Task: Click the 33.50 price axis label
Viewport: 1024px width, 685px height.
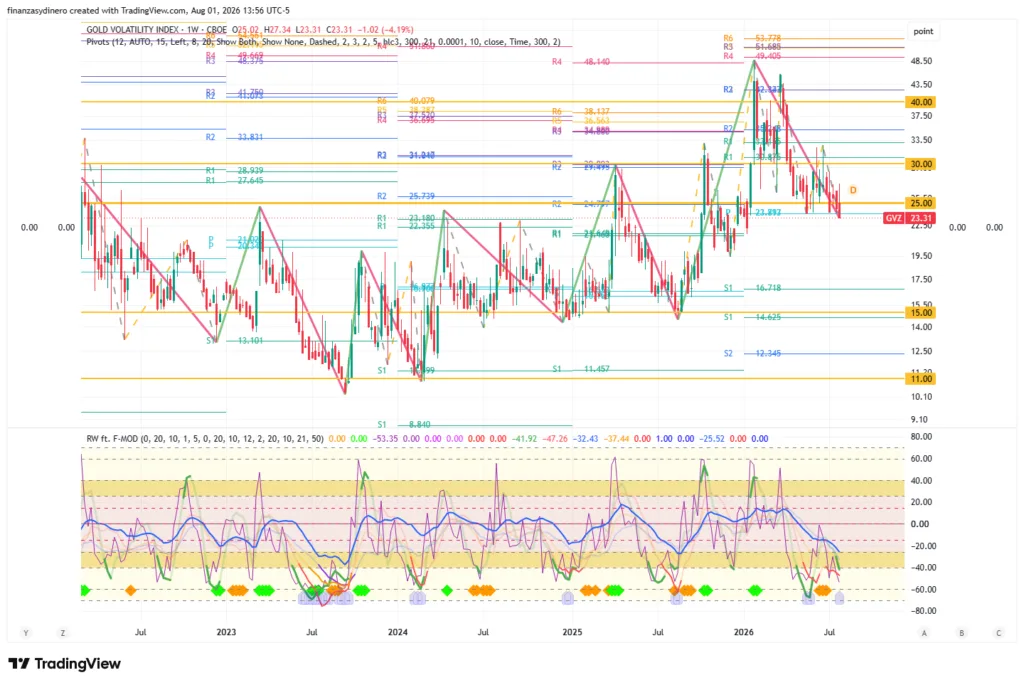Action: click(x=921, y=140)
